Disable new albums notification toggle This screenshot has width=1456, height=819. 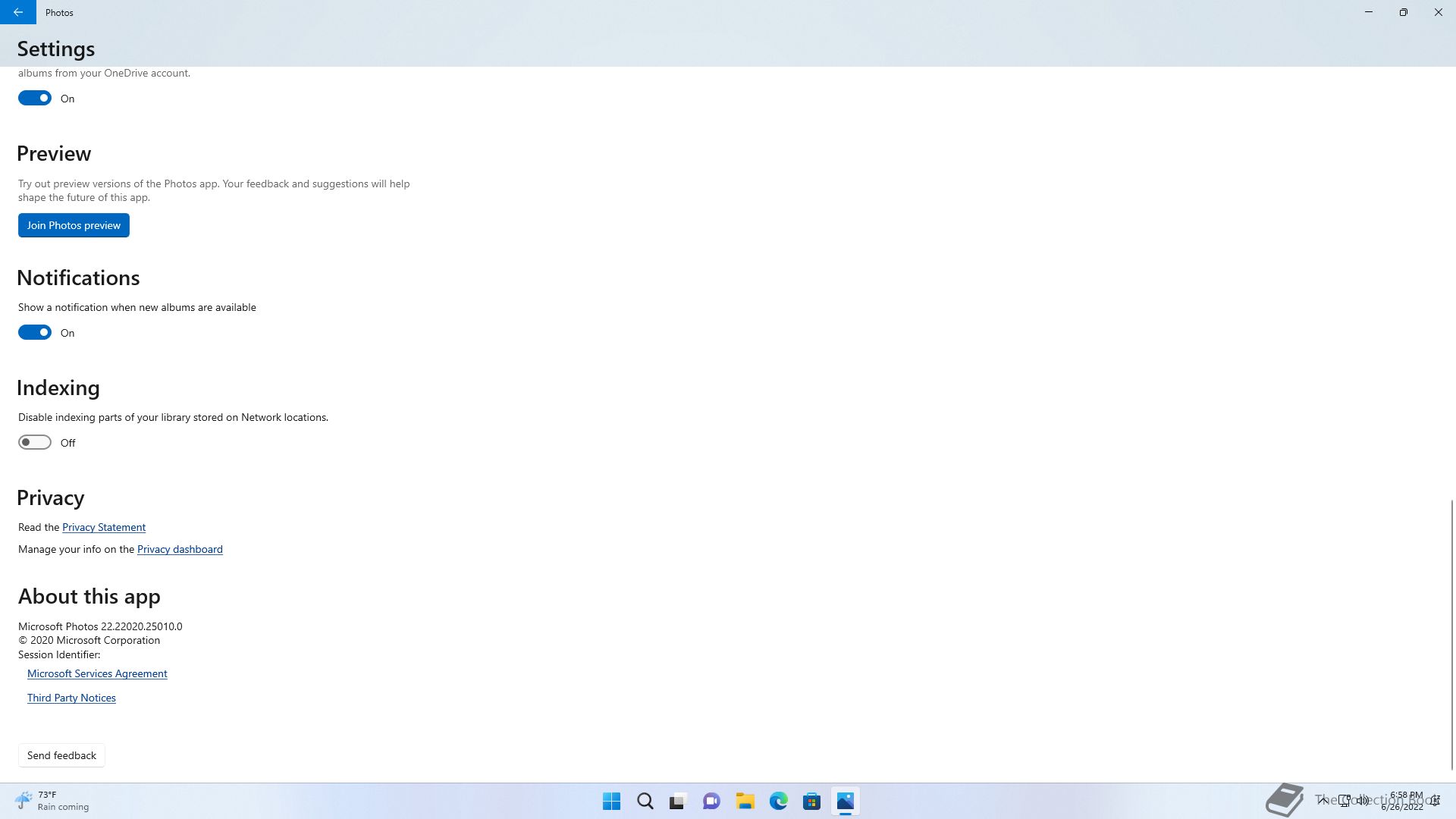click(x=35, y=332)
